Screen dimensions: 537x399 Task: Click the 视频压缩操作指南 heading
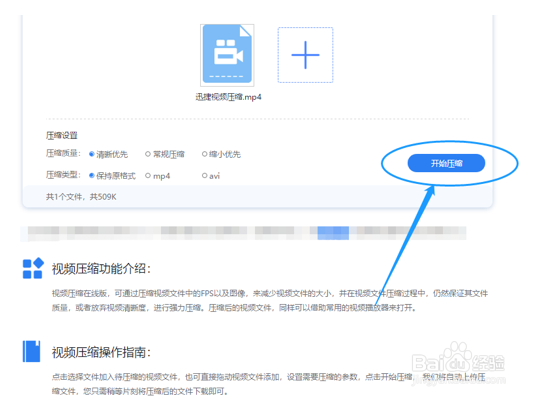pyautogui.click(x=101, y=352)
